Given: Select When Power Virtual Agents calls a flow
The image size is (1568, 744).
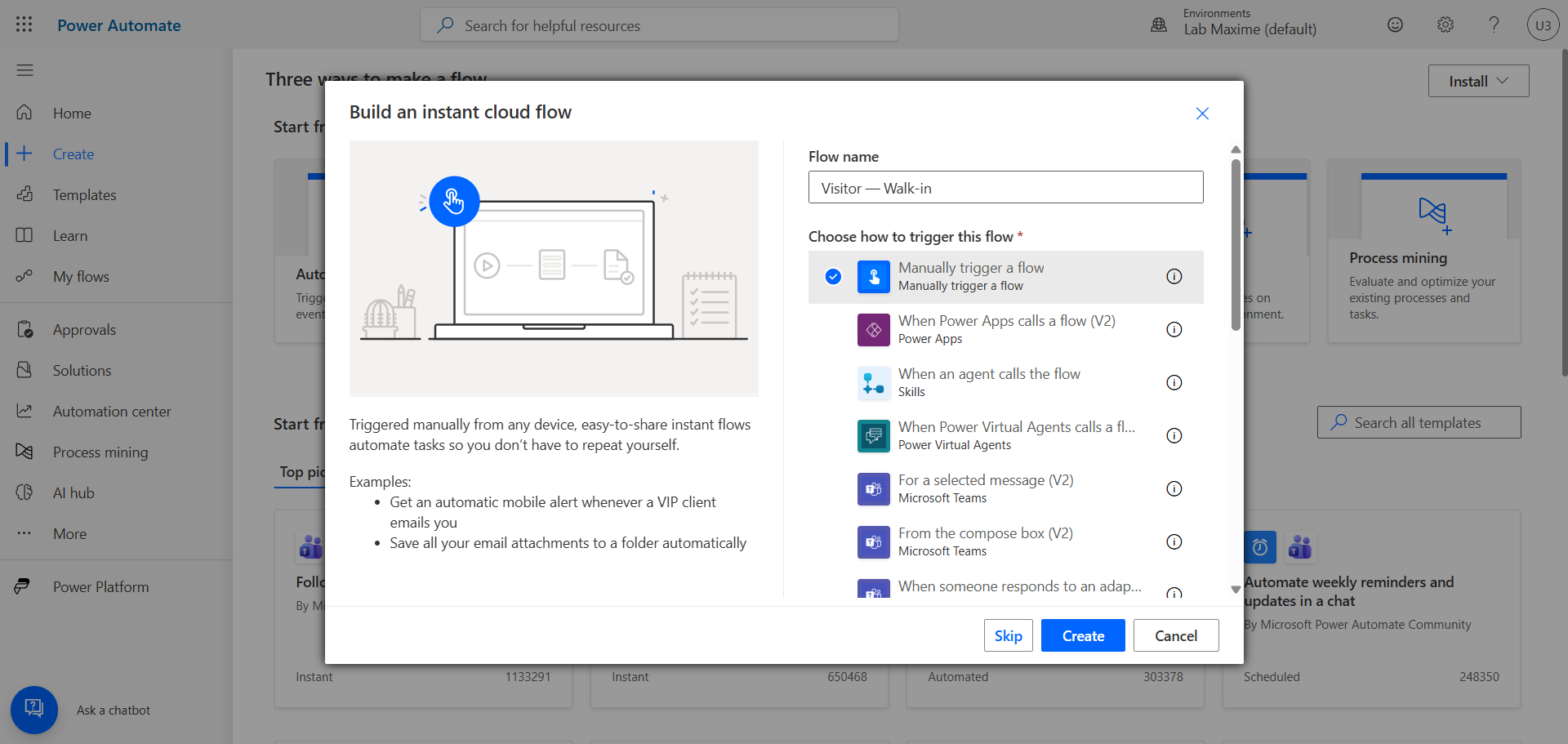Looking at the screenshot, I should (1006, 436).
